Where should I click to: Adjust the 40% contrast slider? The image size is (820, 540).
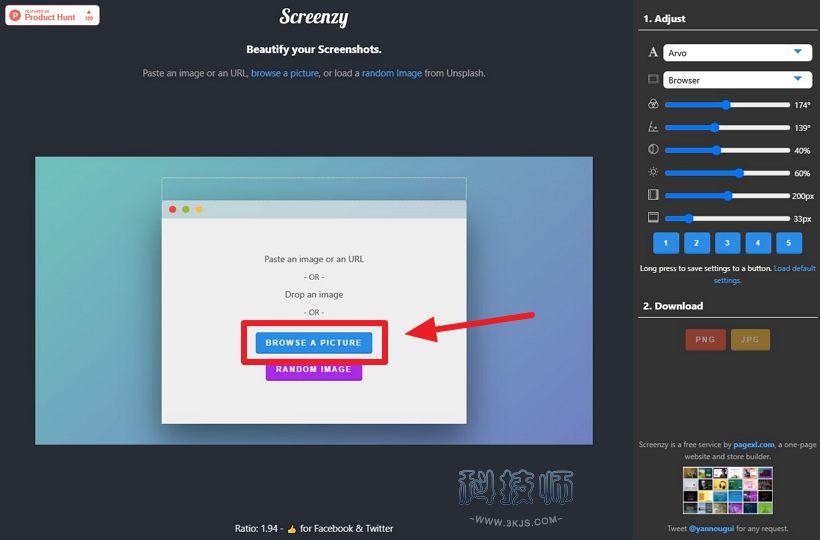pyautogui.click(x=727, y=151)
